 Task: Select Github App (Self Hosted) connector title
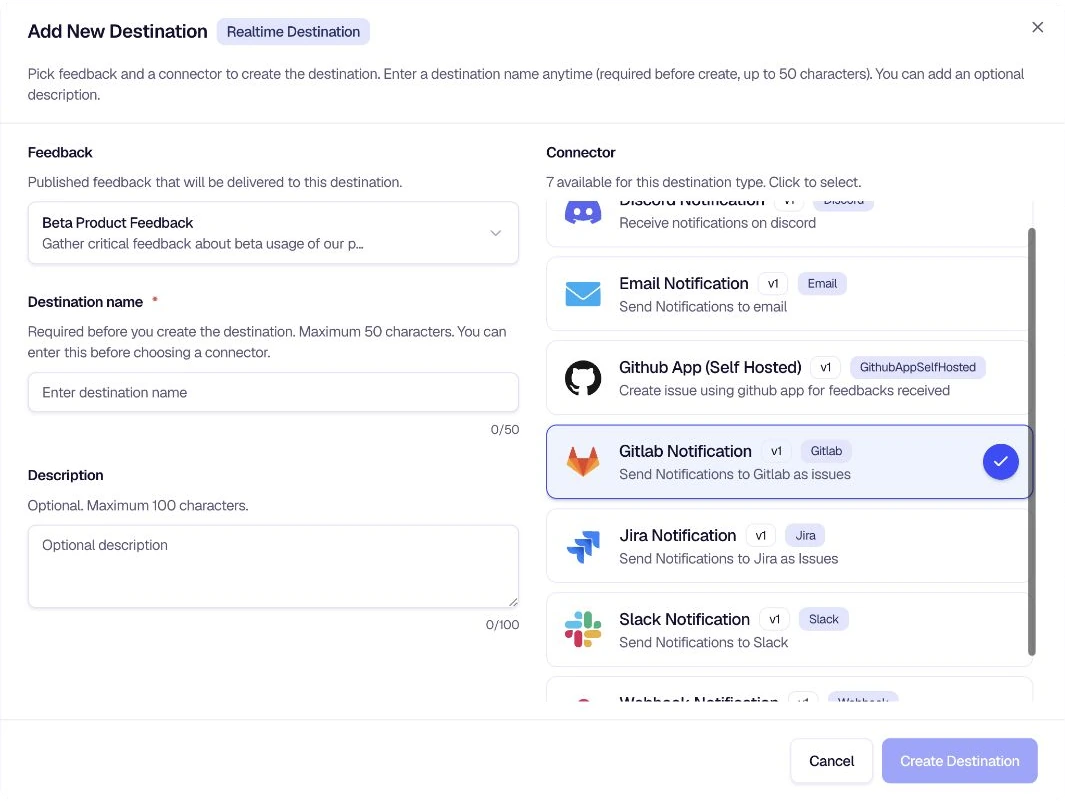(x=710, y=368)
